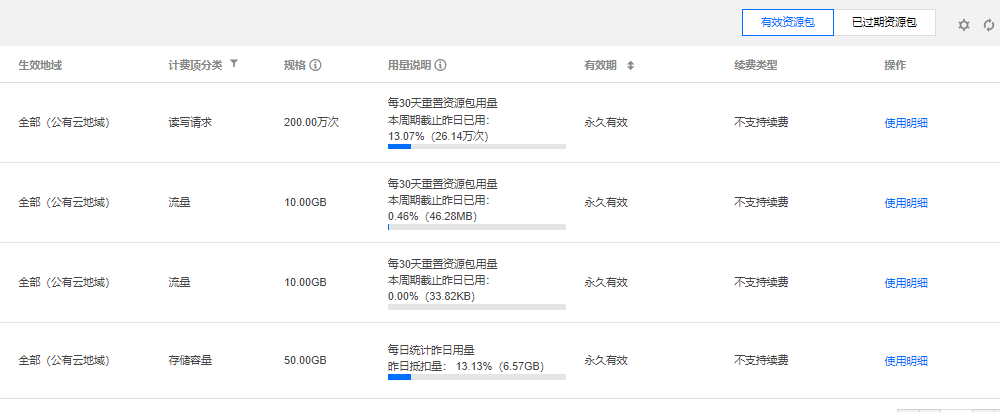Click the 操作 column header
Viewport: 1000px width, 412px height.
pos(895,65)
